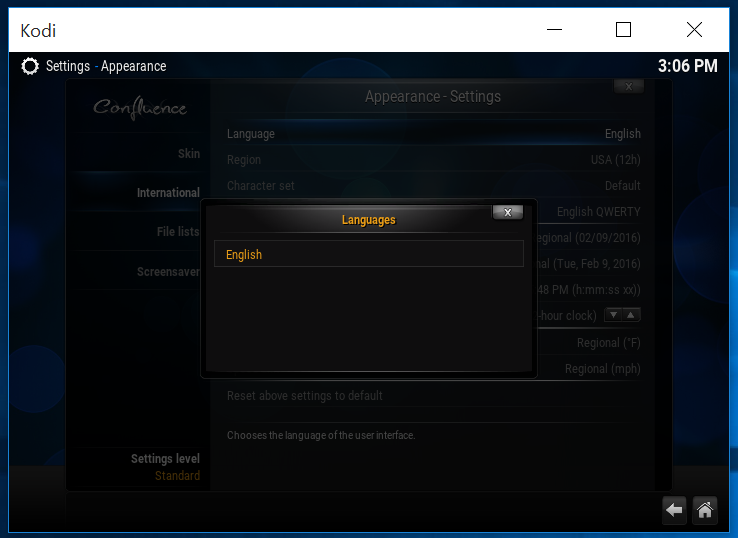738x538 pixels.
Task: Click the long date format Tue, Feb 9, 2016
Action: [x=589, y=264]
